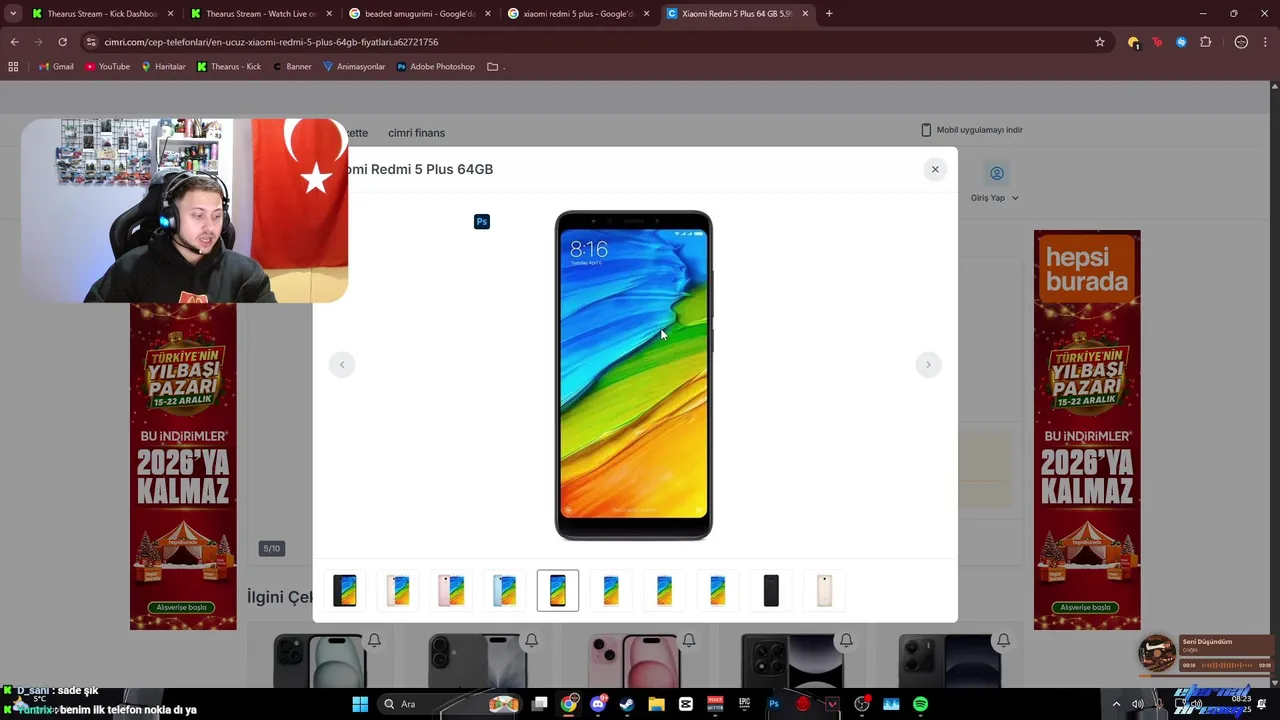
Task: Reload the current page
Action: point(62,42)
